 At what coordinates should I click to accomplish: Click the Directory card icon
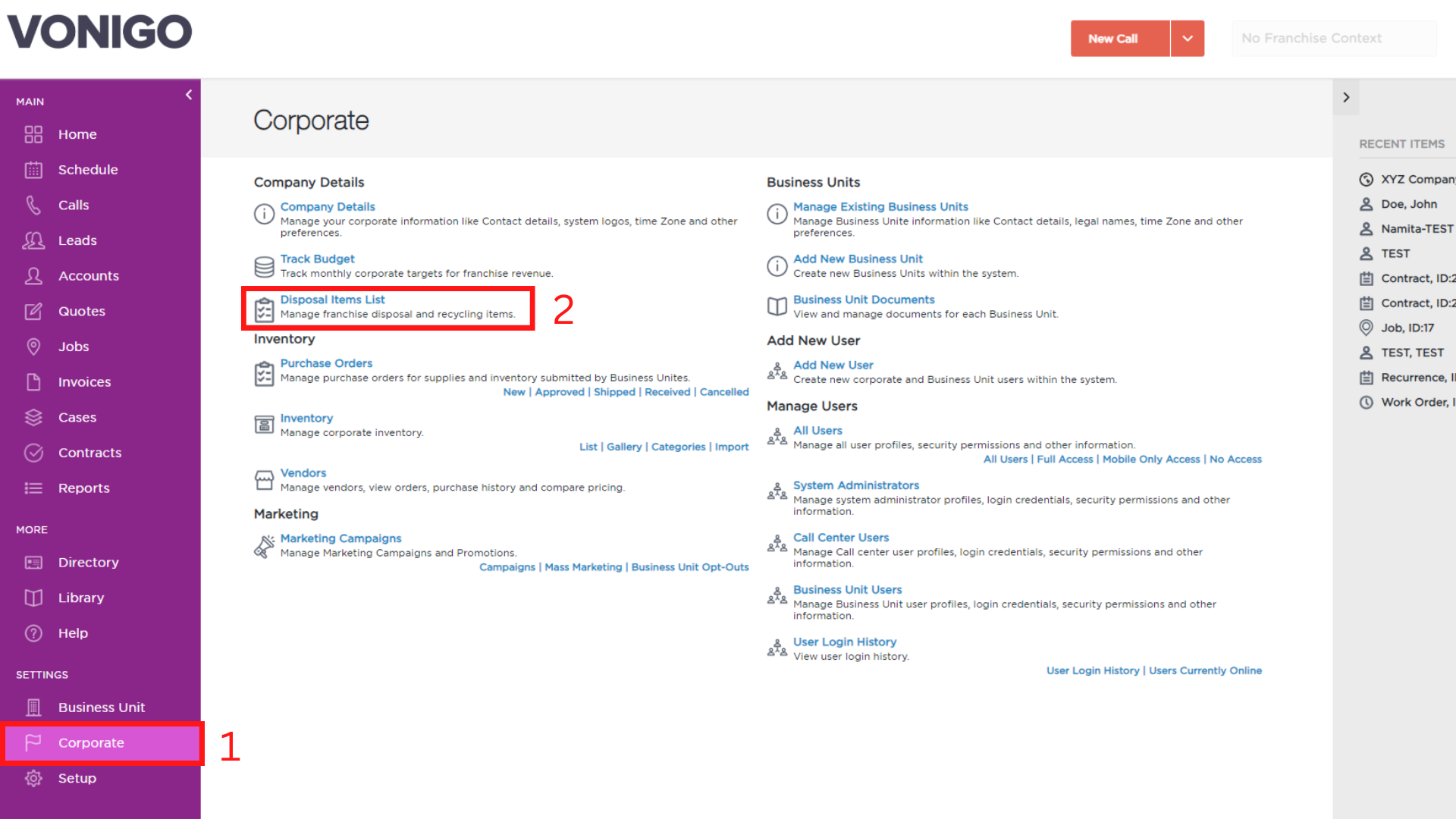click(33, 563)
